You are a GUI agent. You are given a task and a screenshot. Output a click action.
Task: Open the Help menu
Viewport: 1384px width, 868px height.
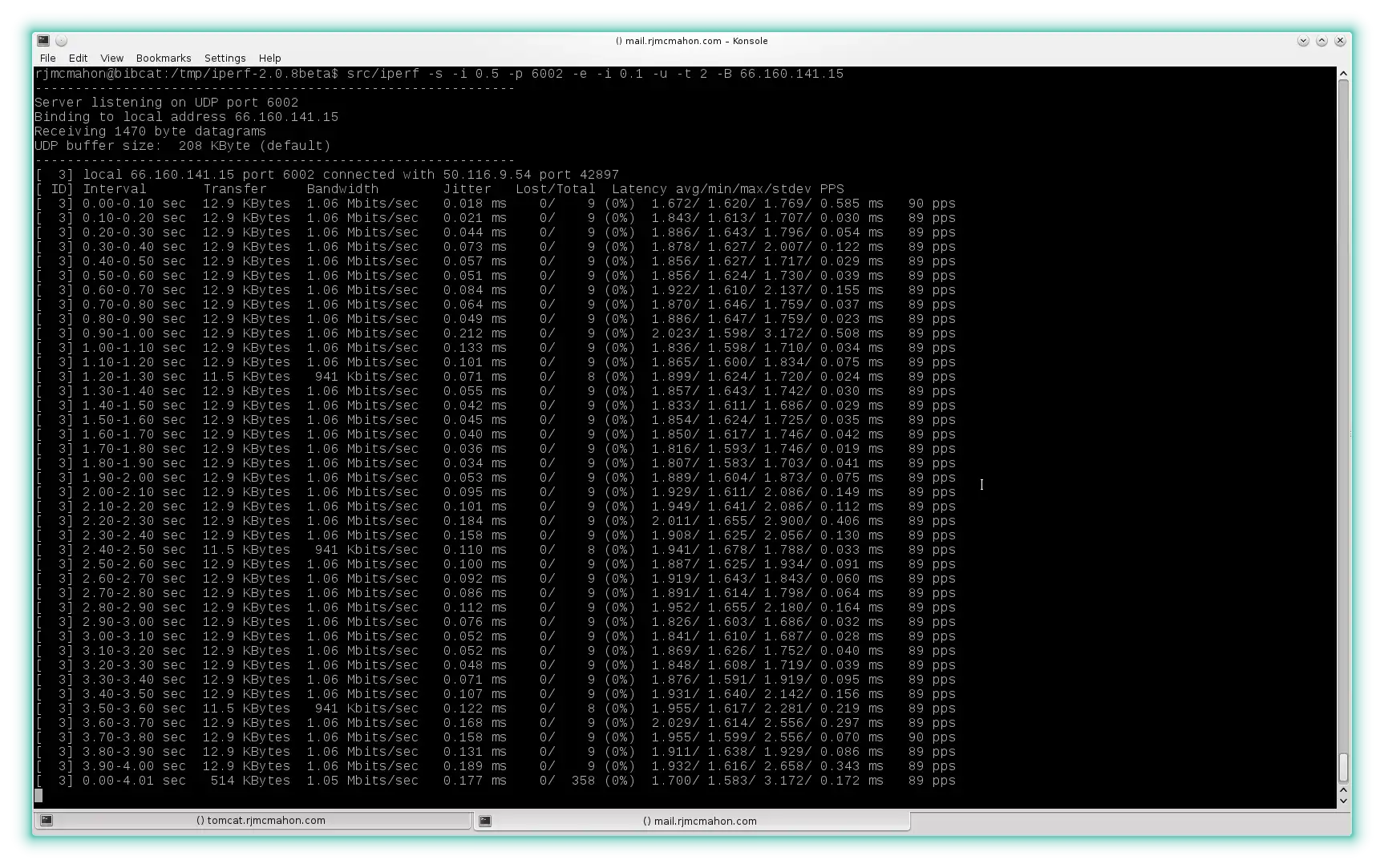269,58
